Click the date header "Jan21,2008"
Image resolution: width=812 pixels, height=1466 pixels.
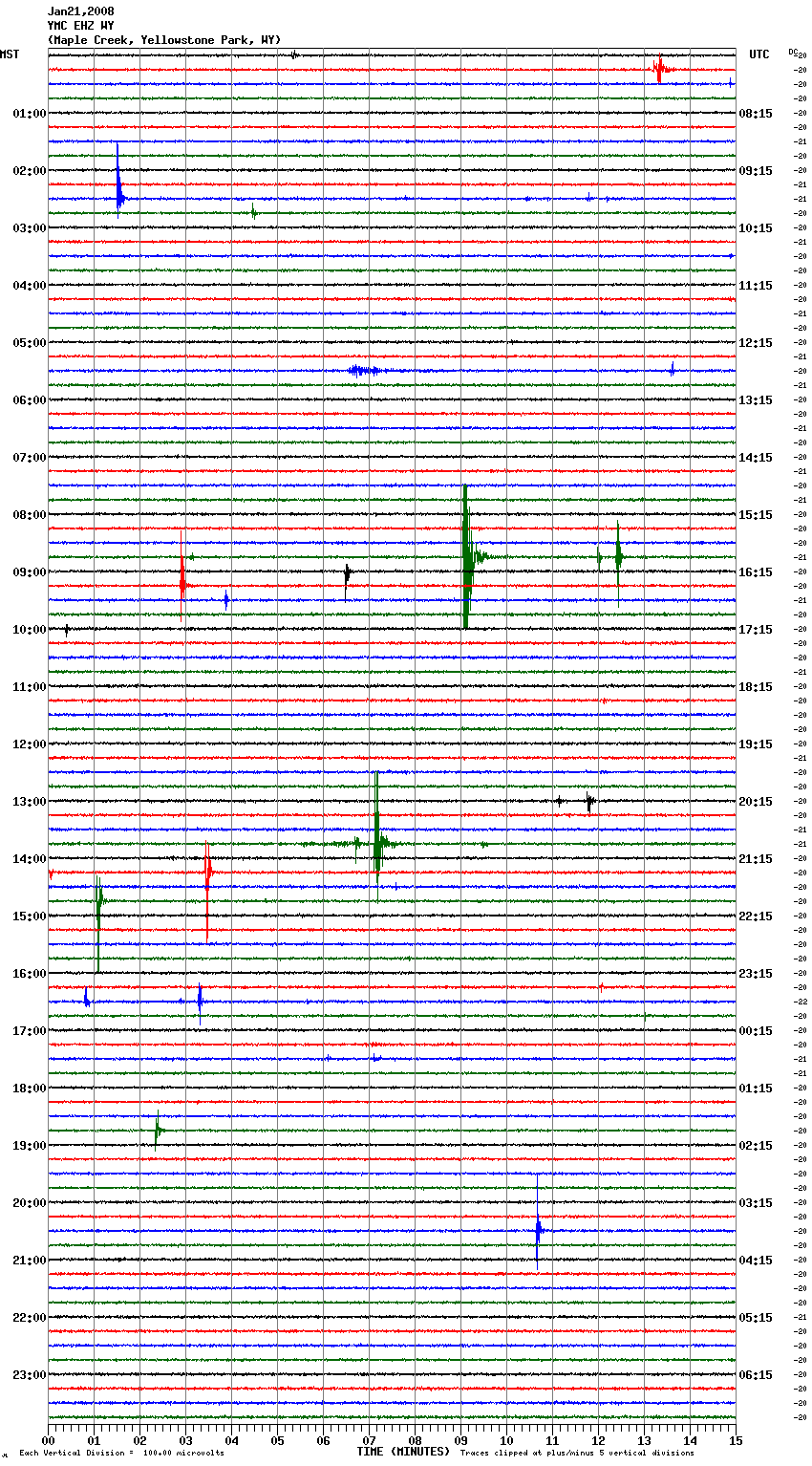(x=80, y=11)
